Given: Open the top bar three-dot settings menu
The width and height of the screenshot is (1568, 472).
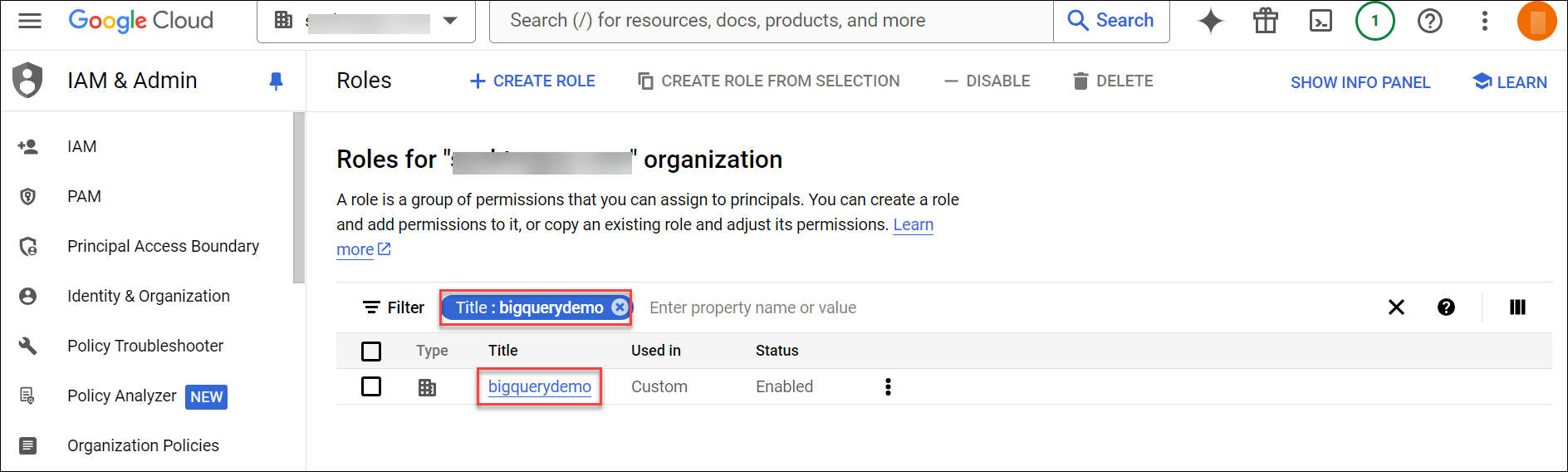Looking at the screenshot, I should tap(1485, 21).
